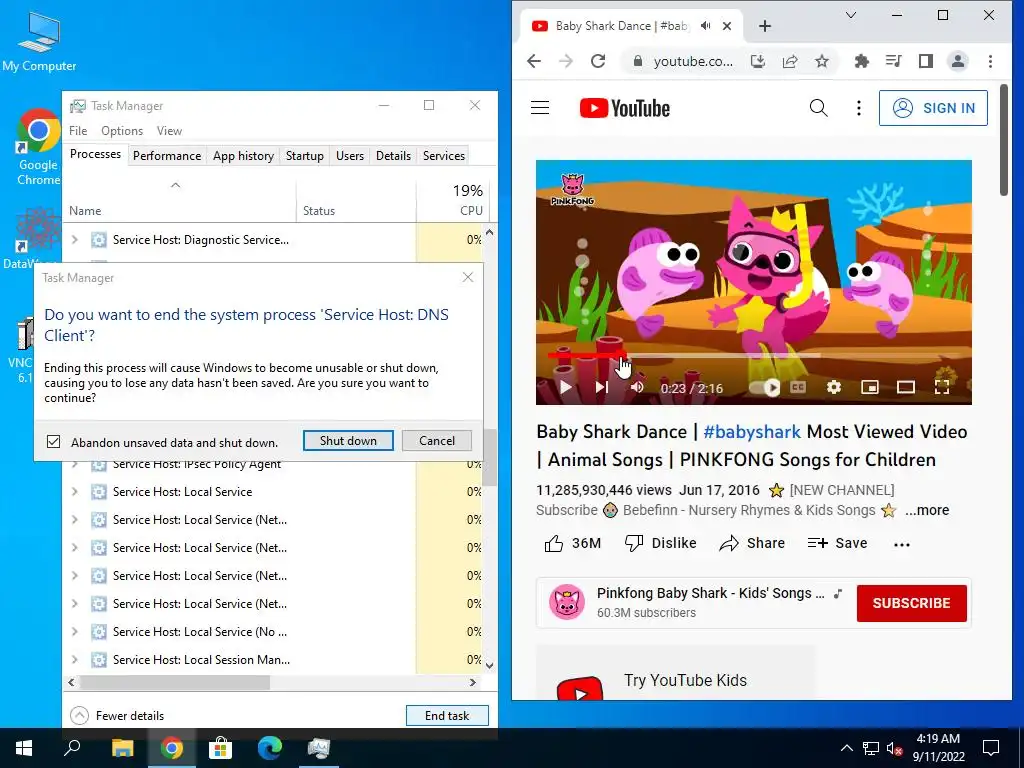1024x768 pixels.
Task: Open video player settings gear
Action: (834, 387)
